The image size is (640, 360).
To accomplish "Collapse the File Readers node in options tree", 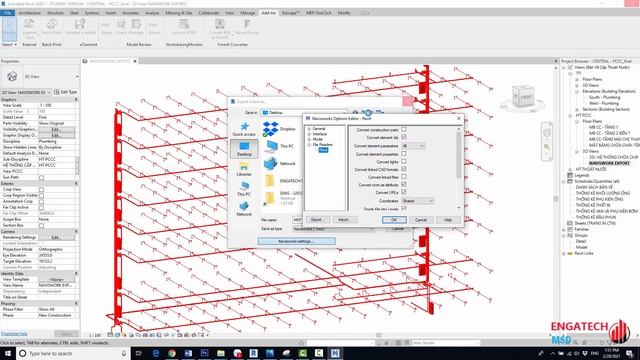I will pos(309,144).
